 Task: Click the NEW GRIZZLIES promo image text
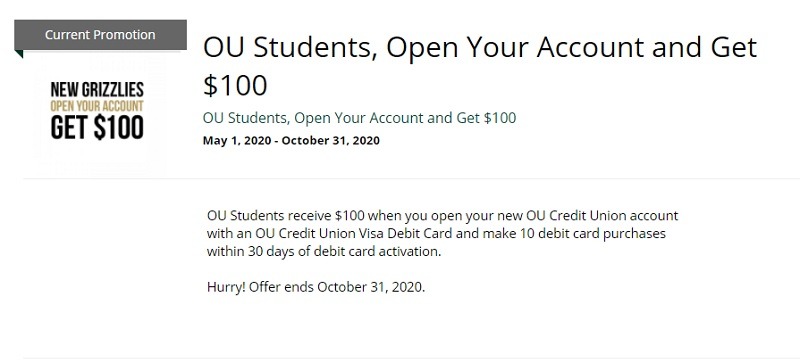coord(97,90)
